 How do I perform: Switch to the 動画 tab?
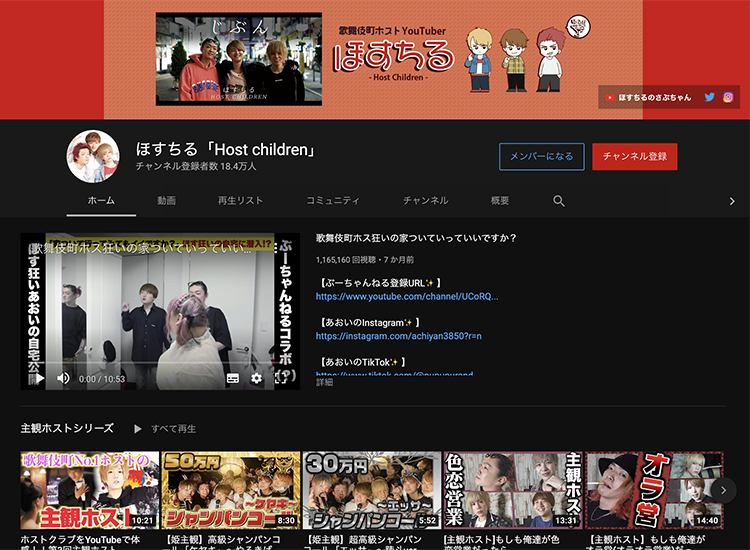[x=166, y=201]
